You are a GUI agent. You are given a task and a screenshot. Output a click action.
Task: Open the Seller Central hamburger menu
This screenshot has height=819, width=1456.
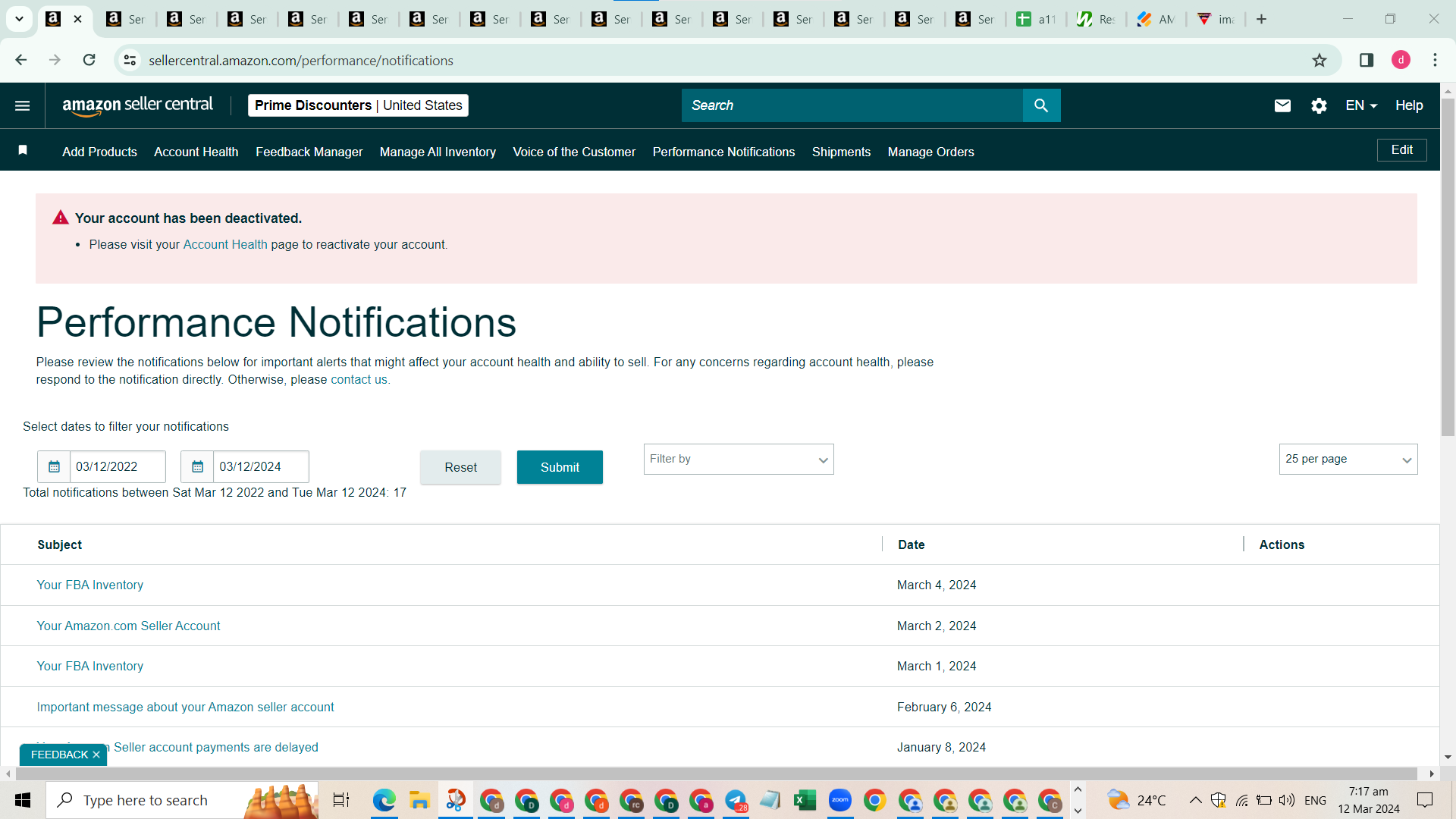23,105
